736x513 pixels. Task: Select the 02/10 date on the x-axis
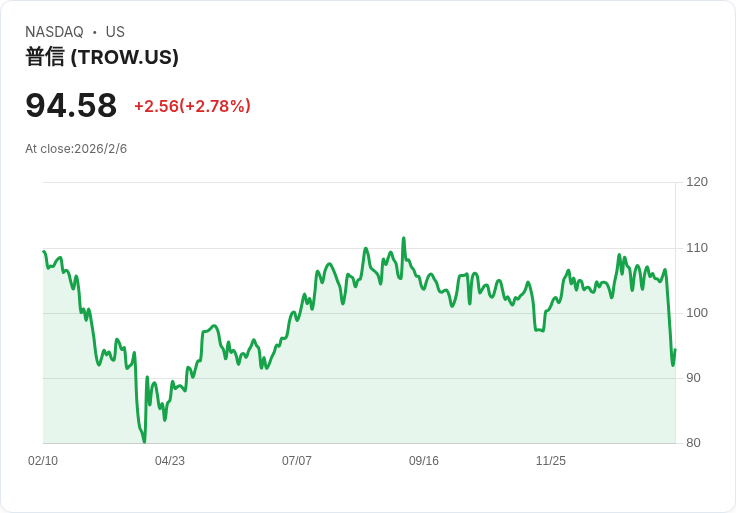[x=43, y=461]
